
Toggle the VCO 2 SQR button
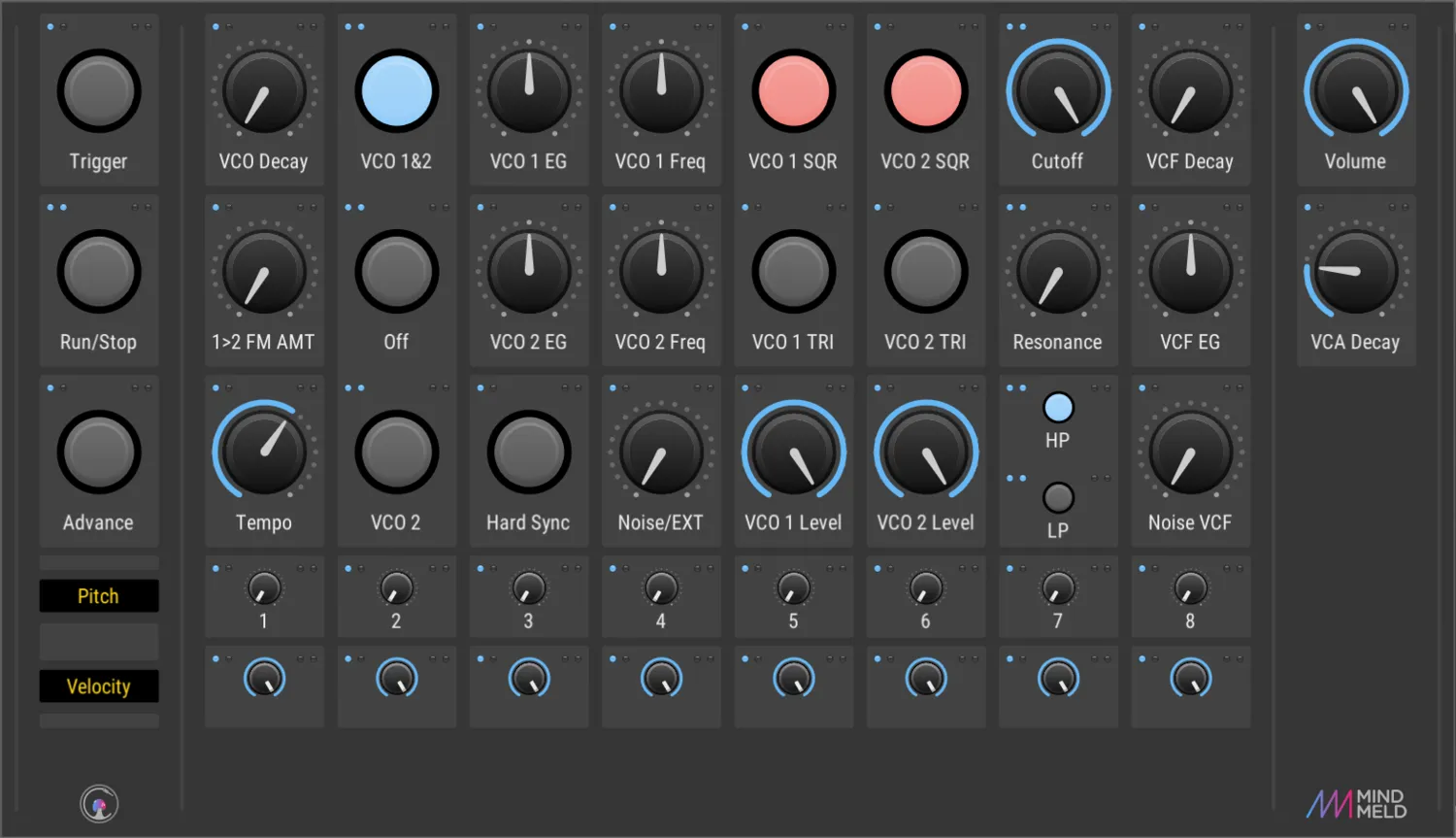[x=926, y=91]
